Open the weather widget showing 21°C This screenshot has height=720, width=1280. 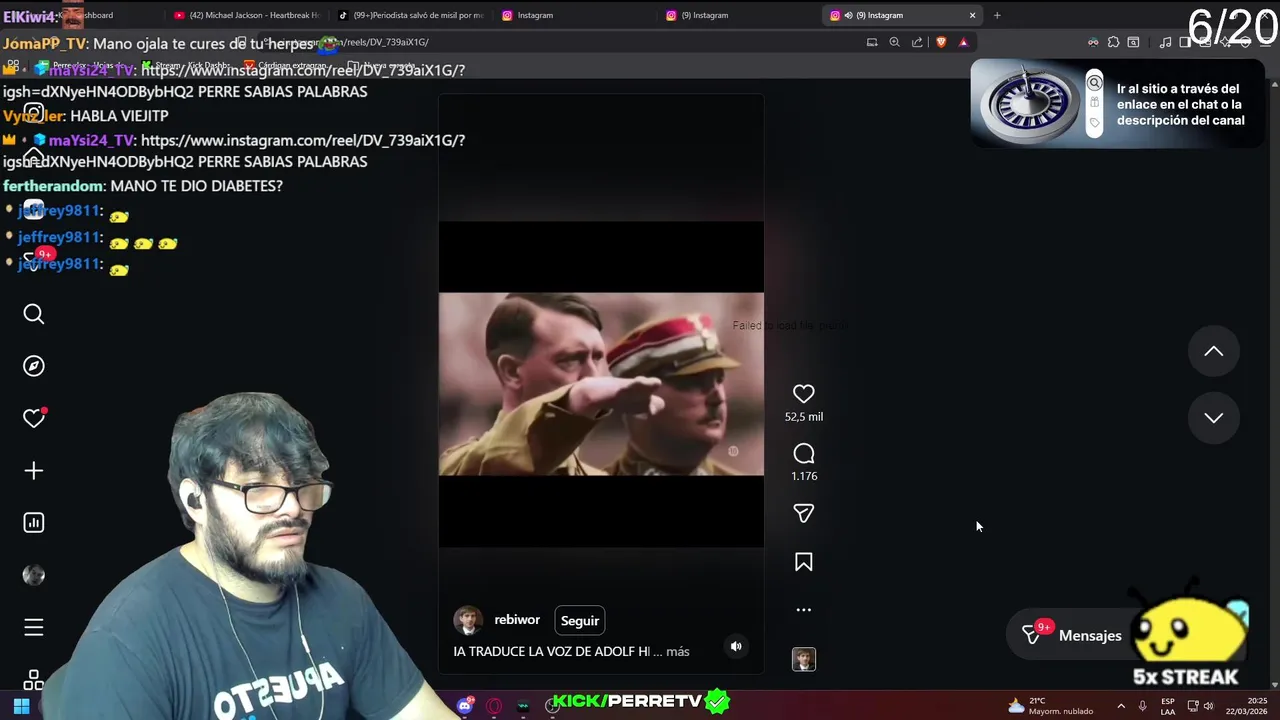click(x=1050, y=706)
